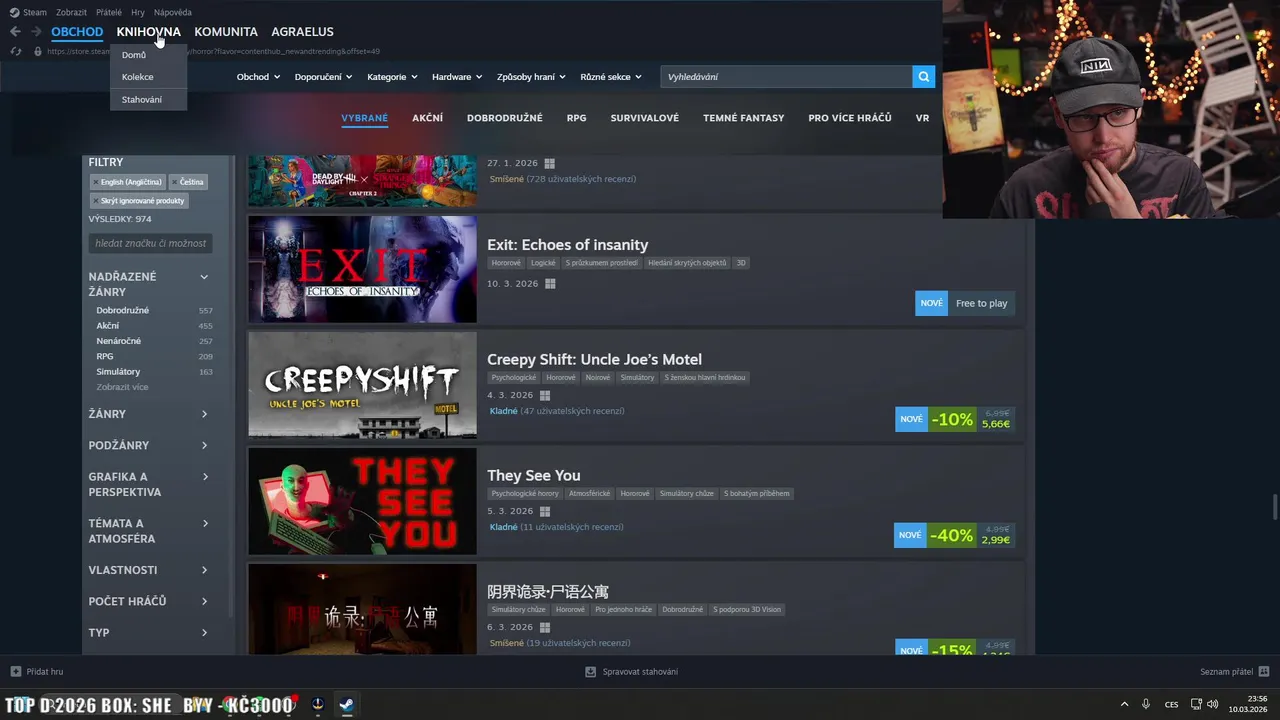Click Free to play button
This screenshot has height=720, width=1280.
[x=981, y=303]
